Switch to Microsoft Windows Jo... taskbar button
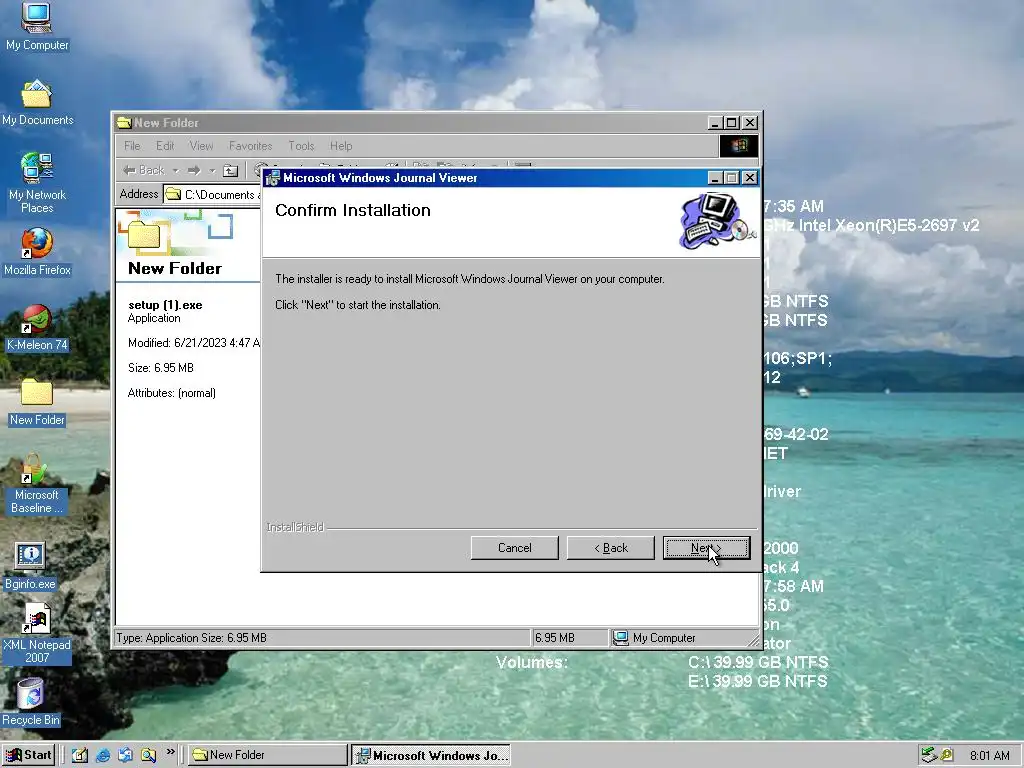The height and width of the screenshot is (768, 1024). pyautogui.click(x=431, y=755)
